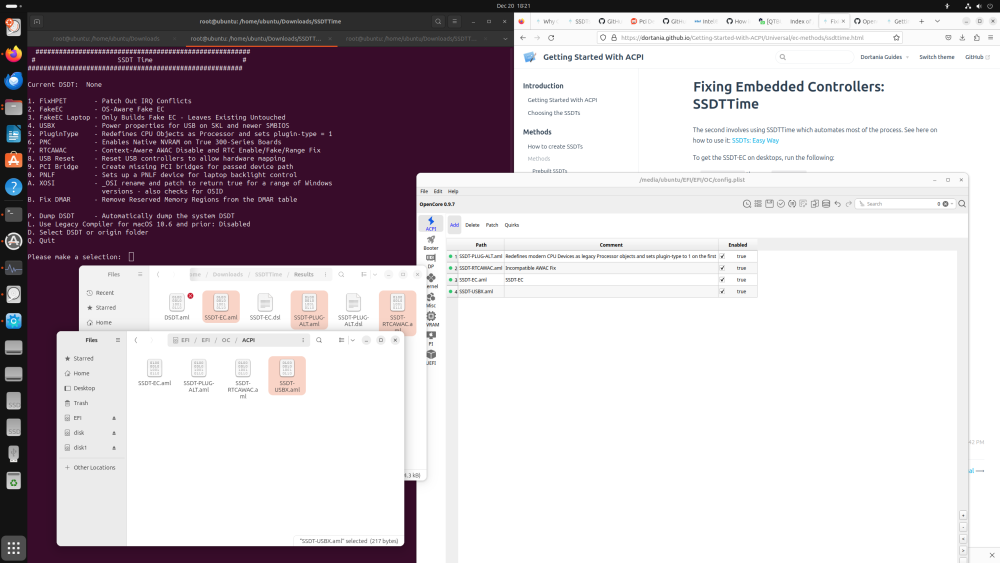Viewport: 1000px width, 563px height.
Task: Open Thunderbird from the Ubuntu dock
Action: click(x=13, y=80)
